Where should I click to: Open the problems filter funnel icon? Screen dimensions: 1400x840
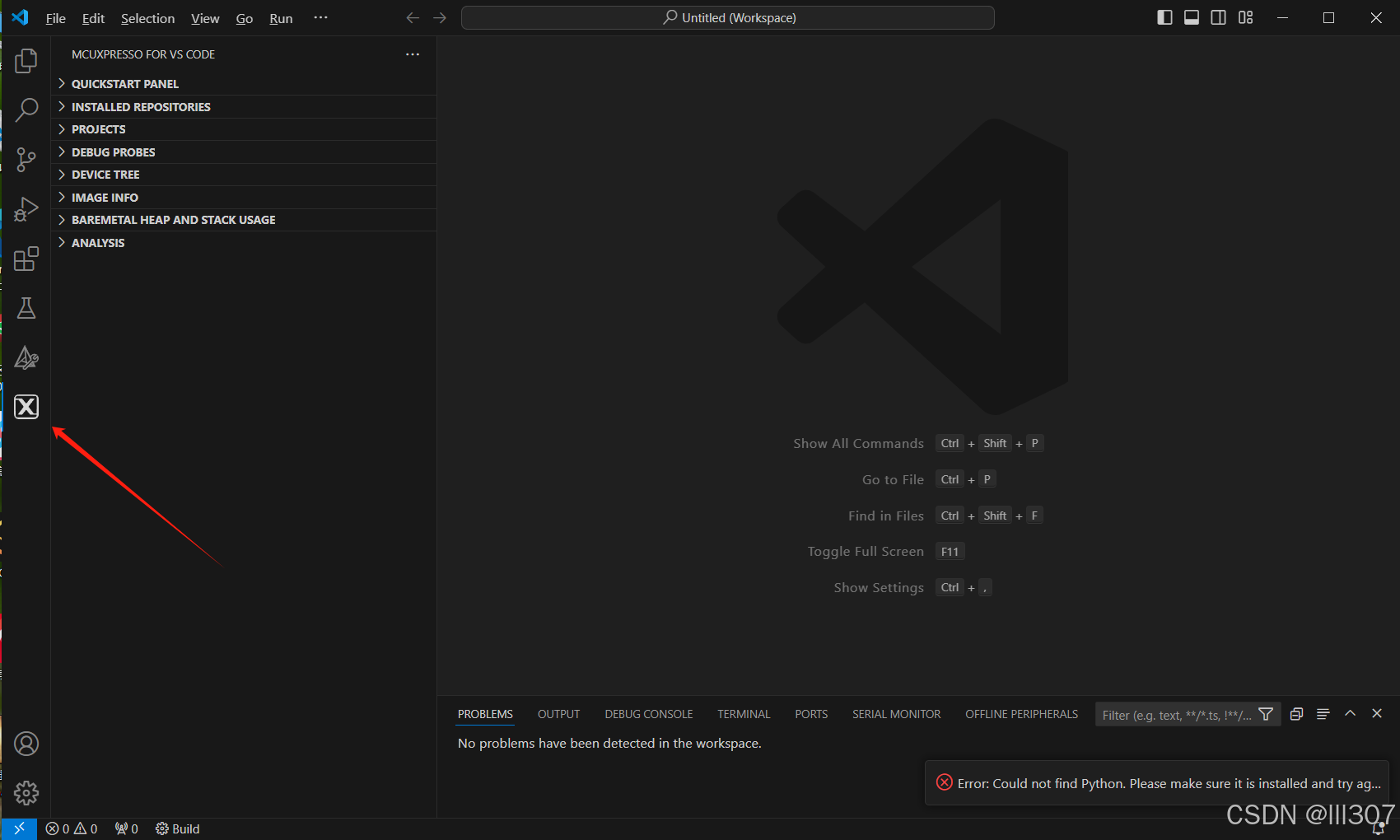[x=1266, y=714]
